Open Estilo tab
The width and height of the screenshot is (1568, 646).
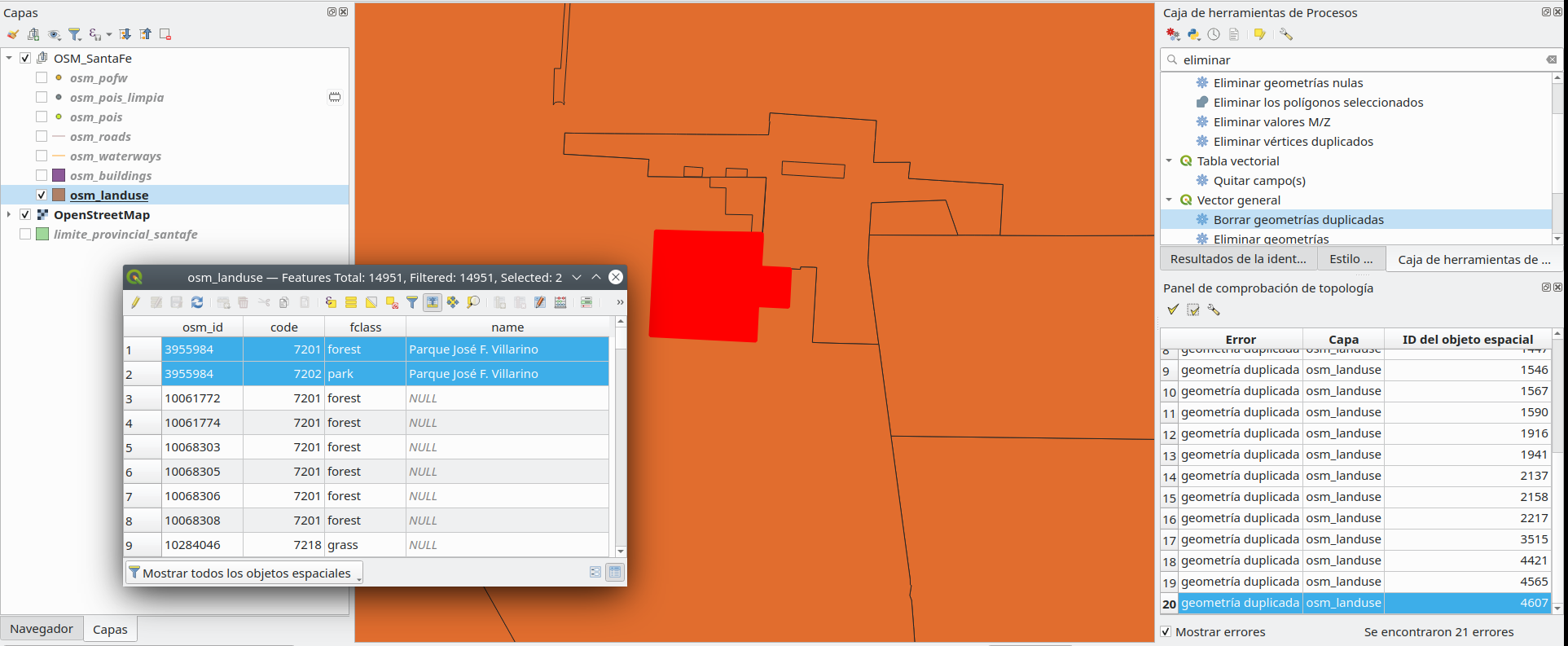(x=1351, y=259)
